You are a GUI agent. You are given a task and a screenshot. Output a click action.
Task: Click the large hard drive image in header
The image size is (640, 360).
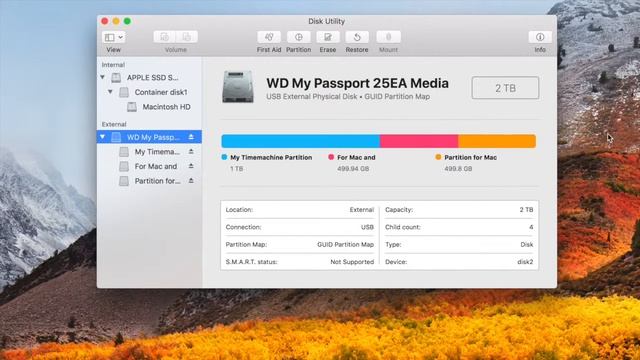238,87
